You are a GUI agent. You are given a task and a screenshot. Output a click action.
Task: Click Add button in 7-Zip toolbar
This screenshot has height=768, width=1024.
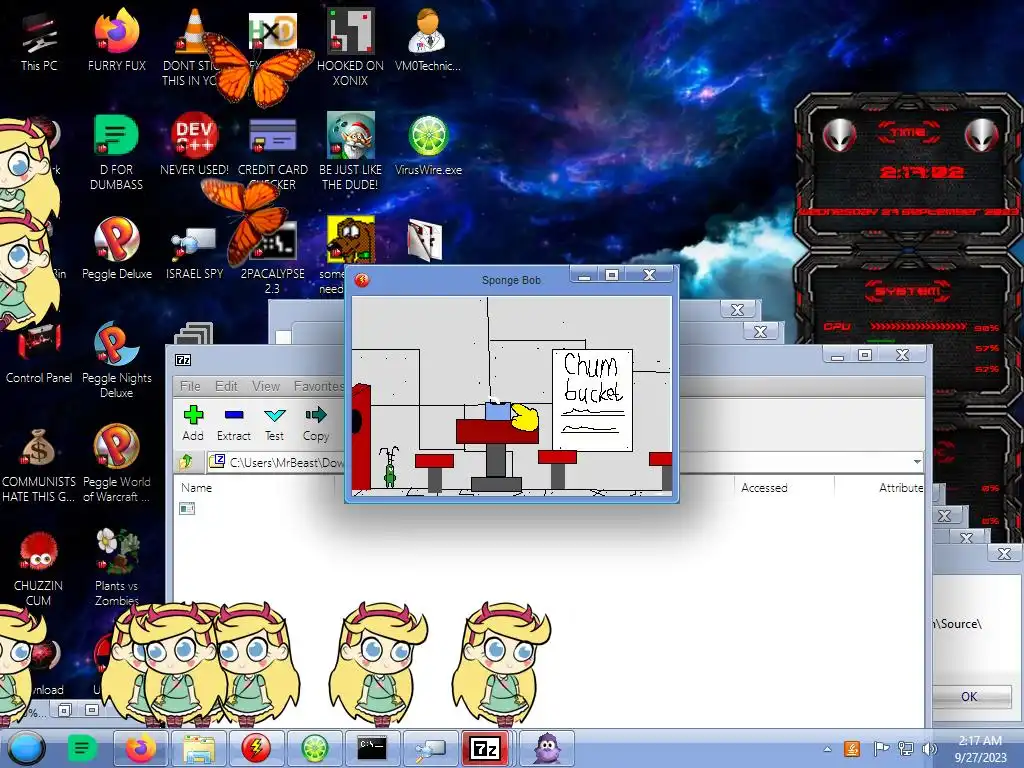point(193,423)
